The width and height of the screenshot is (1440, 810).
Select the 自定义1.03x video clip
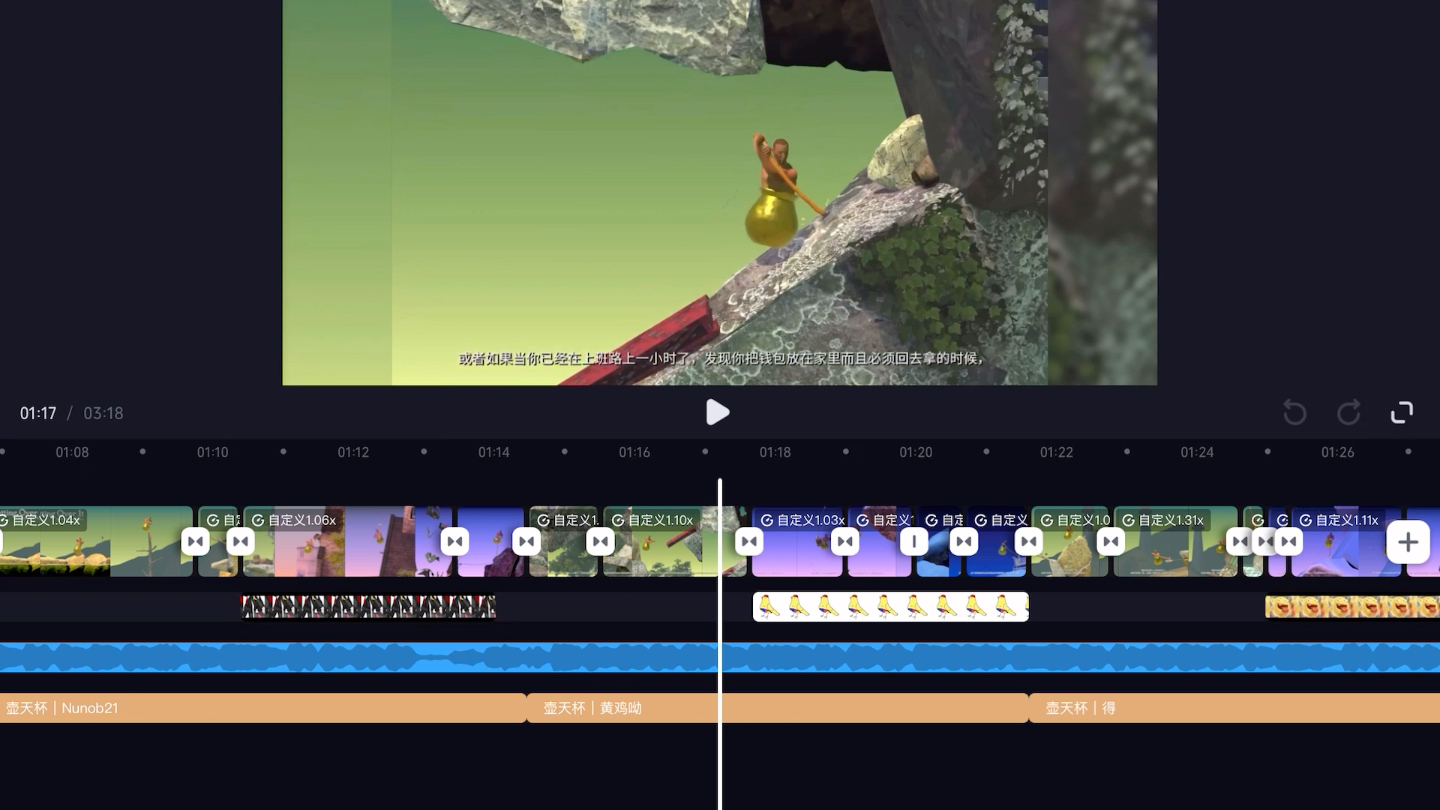(797, 541)
